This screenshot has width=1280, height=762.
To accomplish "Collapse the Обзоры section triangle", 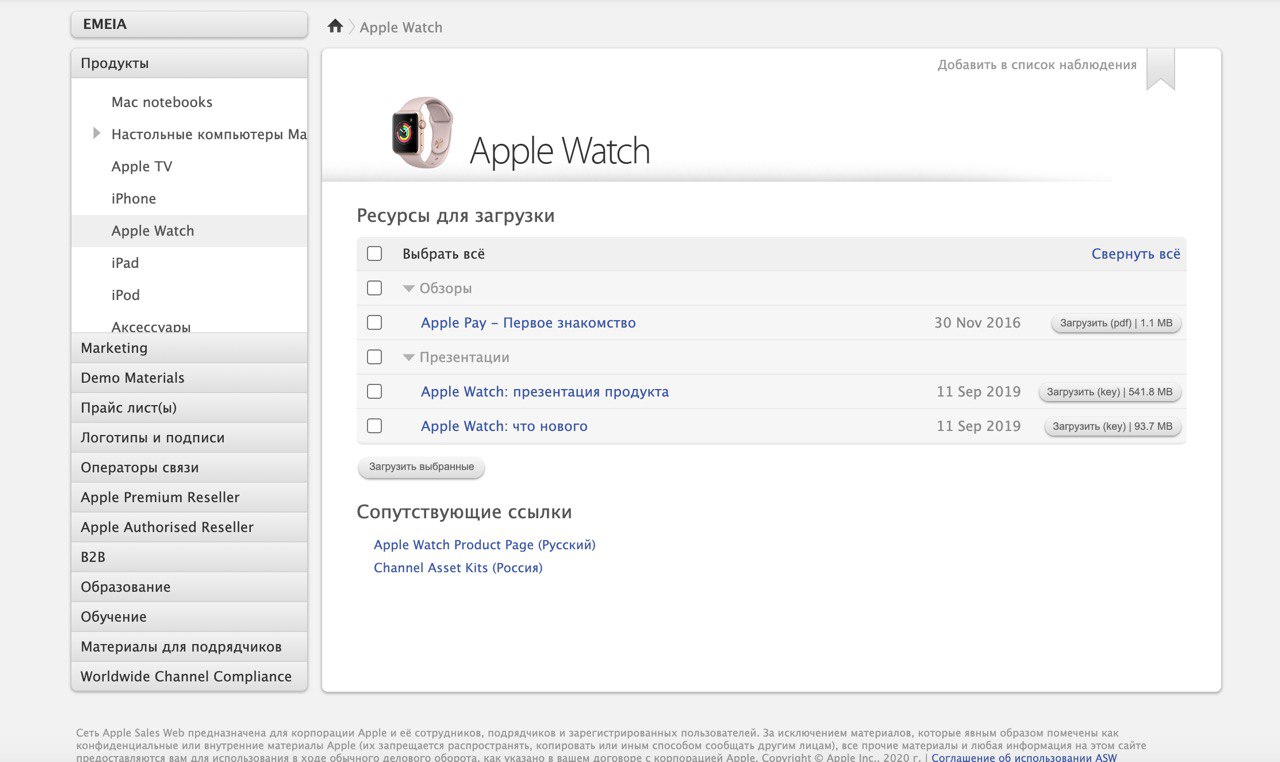I will tap(408, 288).
